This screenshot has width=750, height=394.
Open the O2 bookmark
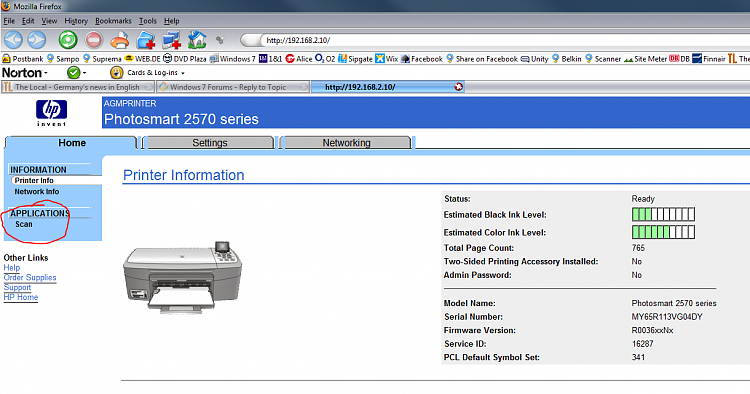[325, 59]
